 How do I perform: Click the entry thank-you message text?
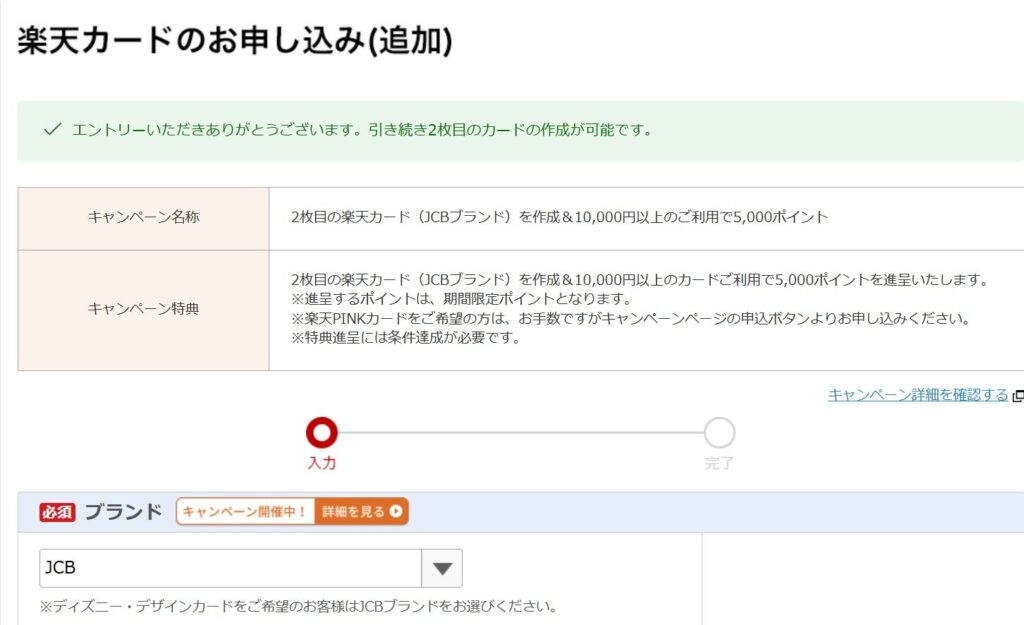click(362, 130)
